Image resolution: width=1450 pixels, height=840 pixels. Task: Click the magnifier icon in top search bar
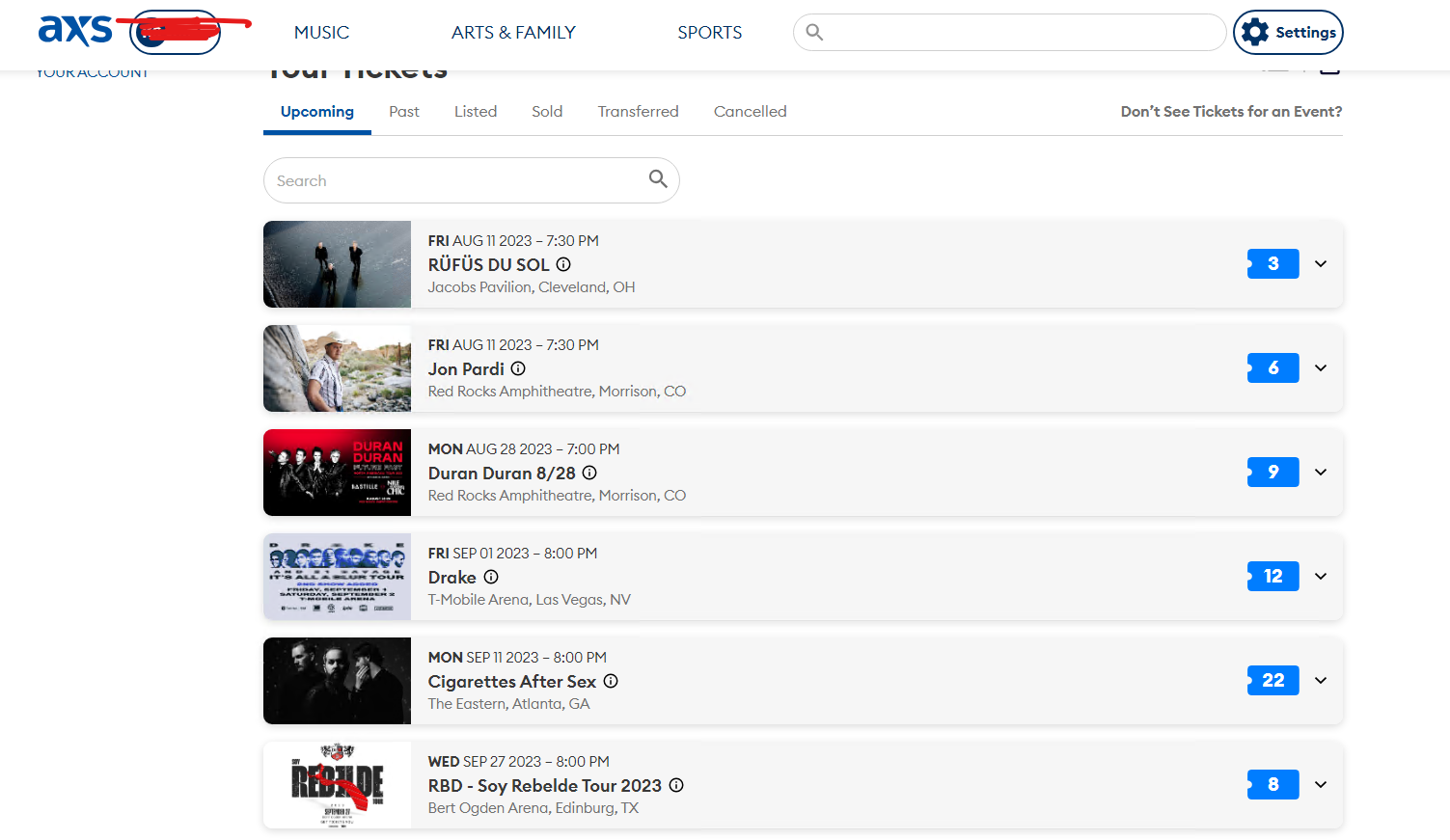click(814, 32)
